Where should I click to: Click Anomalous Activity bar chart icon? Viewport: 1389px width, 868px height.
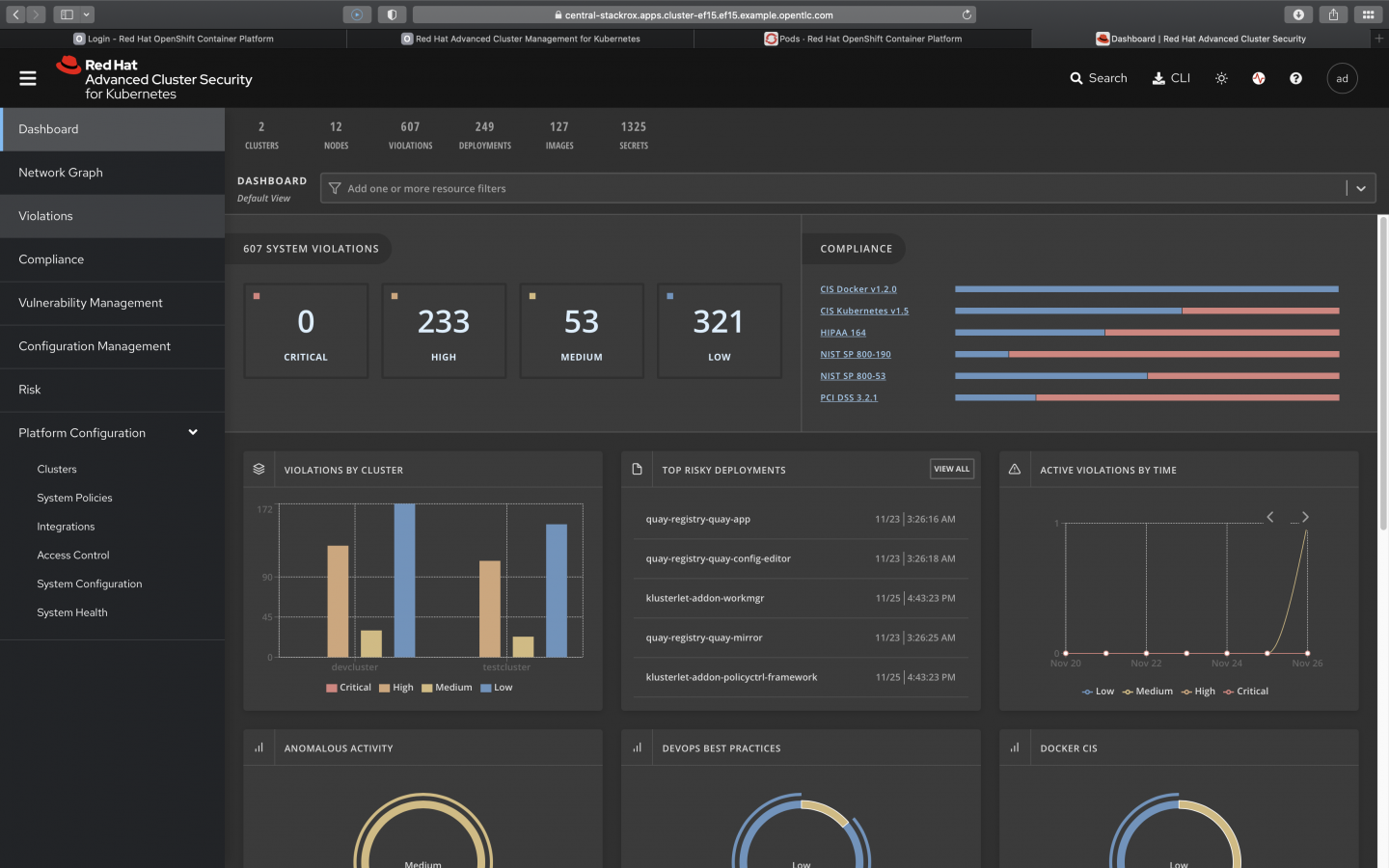point(259,747)
